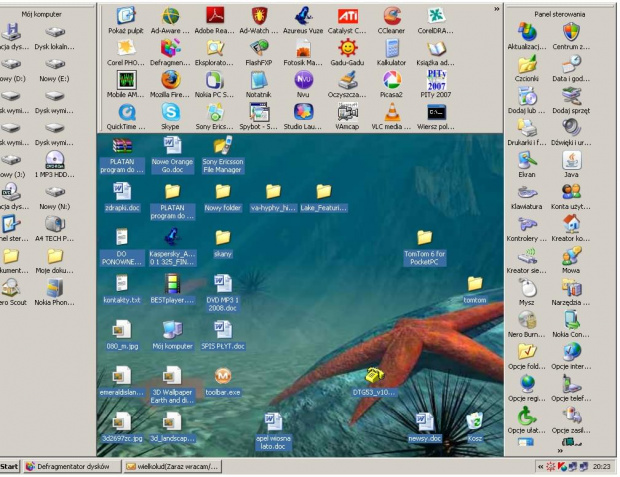Open Picasa2 shortcut
The height and width of the screenshot is (477, 620).
click(x=391, y=85)
